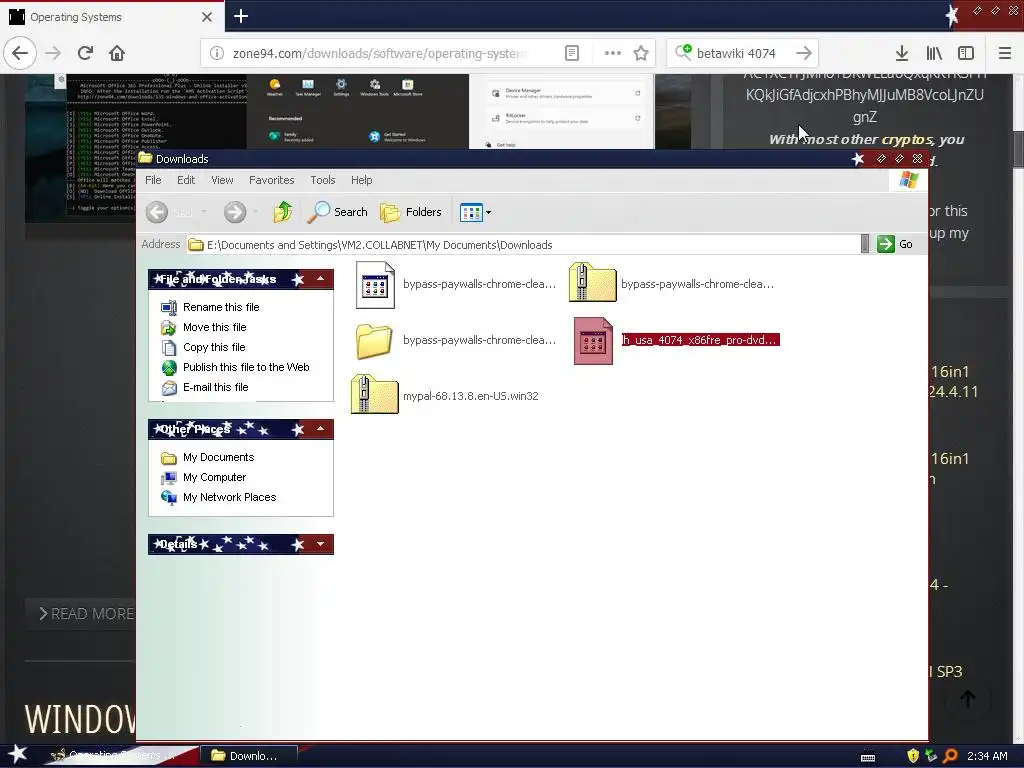Toggle reader view in address bar
This screenshot has width=1024, height=768.
pyautogui.click(x=571, y=53)
